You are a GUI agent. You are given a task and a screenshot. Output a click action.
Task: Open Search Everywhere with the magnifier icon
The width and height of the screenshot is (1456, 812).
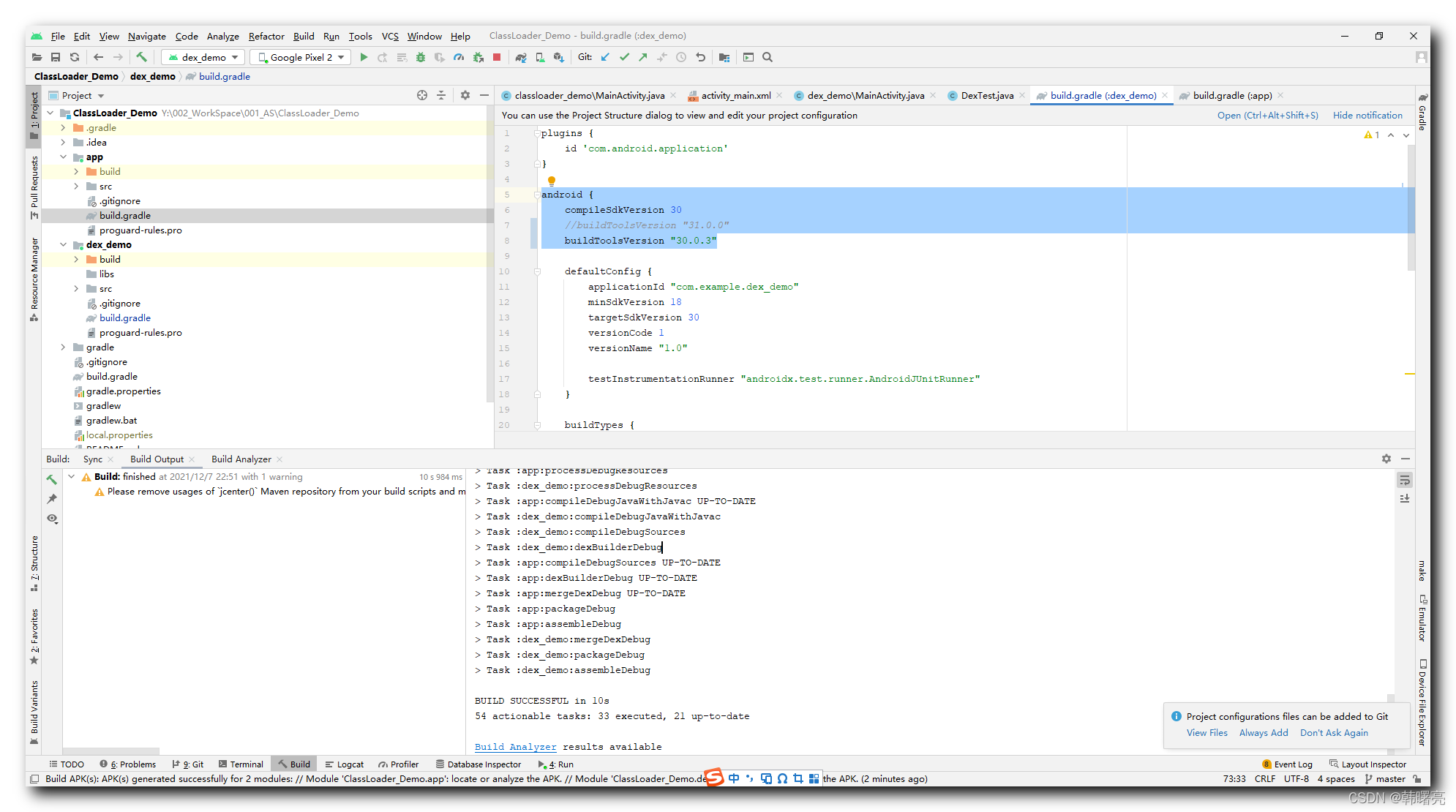(767, 57)
